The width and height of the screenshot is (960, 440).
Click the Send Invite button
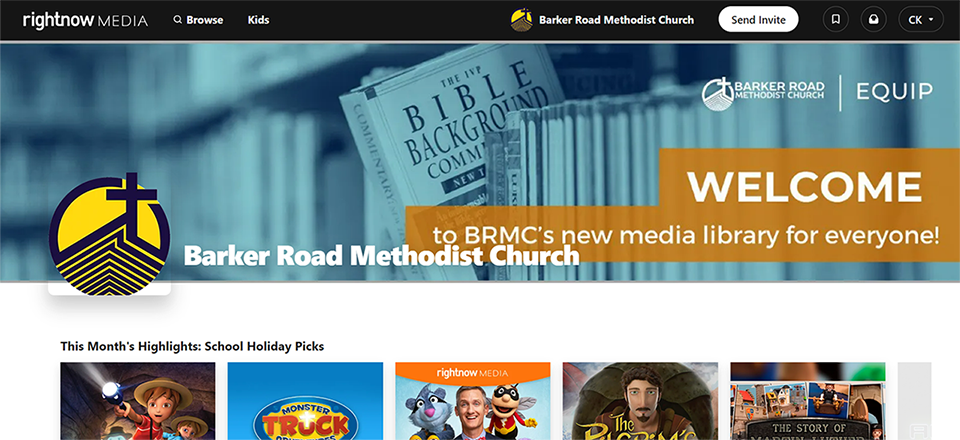(758, 20)
